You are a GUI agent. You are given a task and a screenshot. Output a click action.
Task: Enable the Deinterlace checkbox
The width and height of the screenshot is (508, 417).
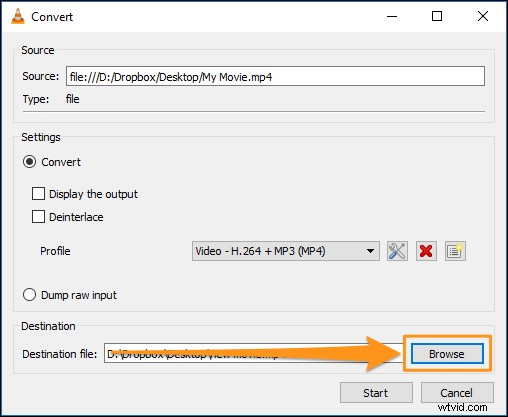(x=38, y=217)
